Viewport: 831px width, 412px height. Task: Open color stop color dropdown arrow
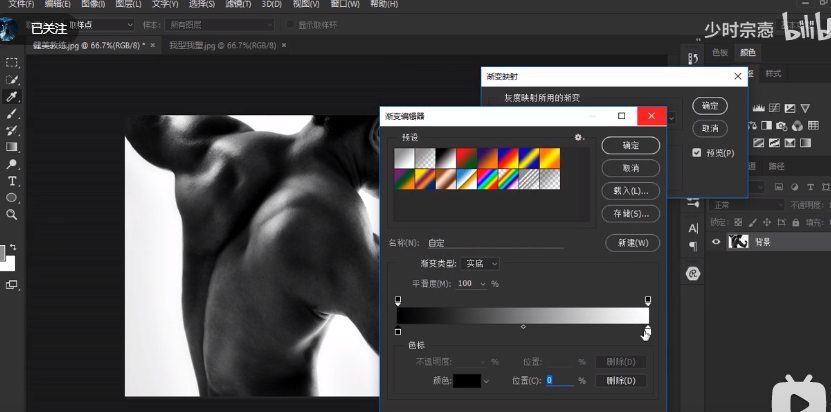click(x=486, y=381)
